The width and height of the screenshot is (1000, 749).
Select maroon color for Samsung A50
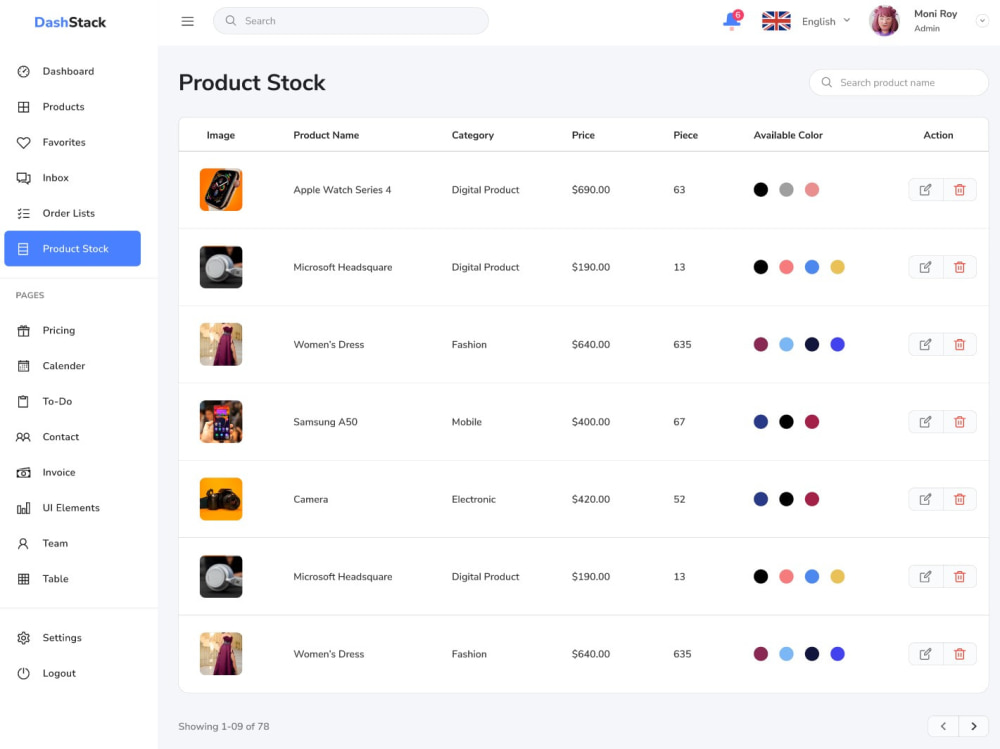click(812, 422)
